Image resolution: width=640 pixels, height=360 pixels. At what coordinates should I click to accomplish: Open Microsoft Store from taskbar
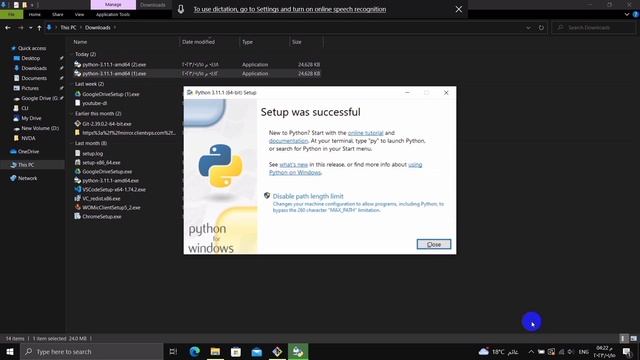[x=236, y=351]
